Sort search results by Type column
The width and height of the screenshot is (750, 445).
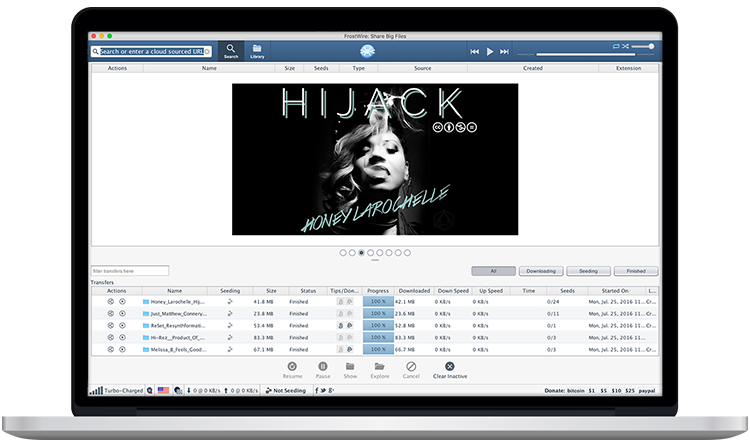coord(358,68)
